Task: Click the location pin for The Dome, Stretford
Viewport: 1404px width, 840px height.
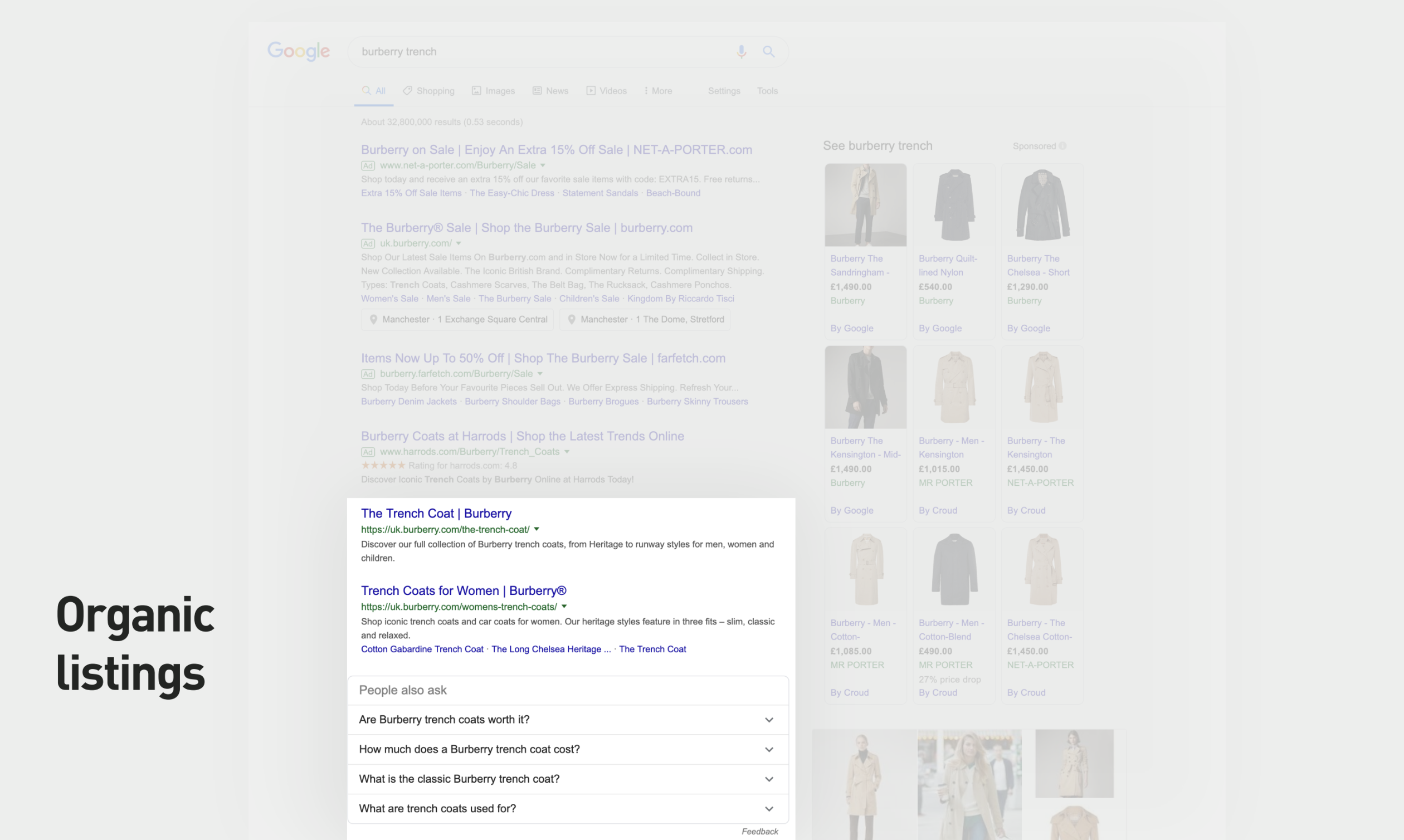Action: pos(572,319)
